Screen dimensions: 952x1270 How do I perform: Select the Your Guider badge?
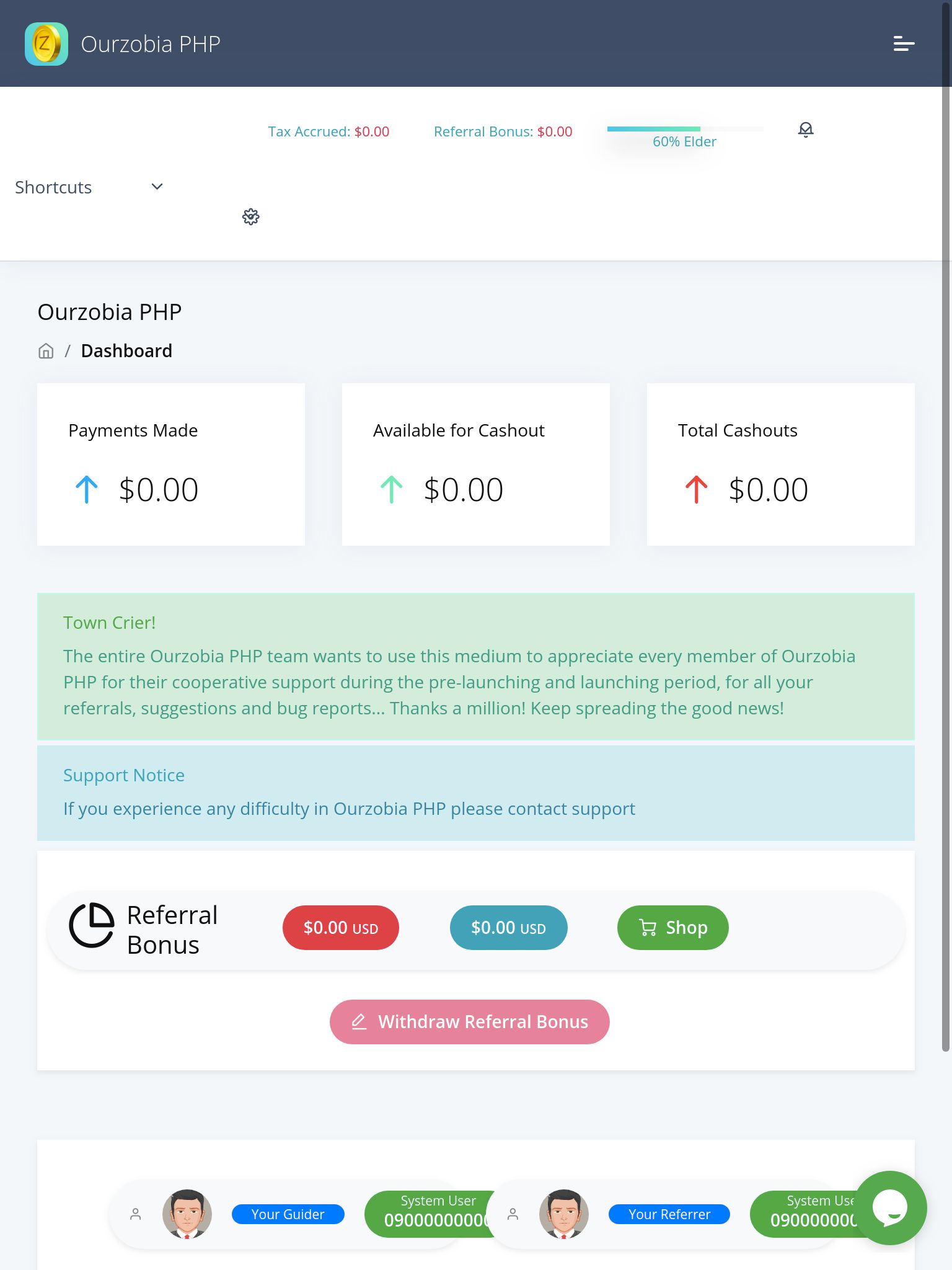coord(288,1214)
